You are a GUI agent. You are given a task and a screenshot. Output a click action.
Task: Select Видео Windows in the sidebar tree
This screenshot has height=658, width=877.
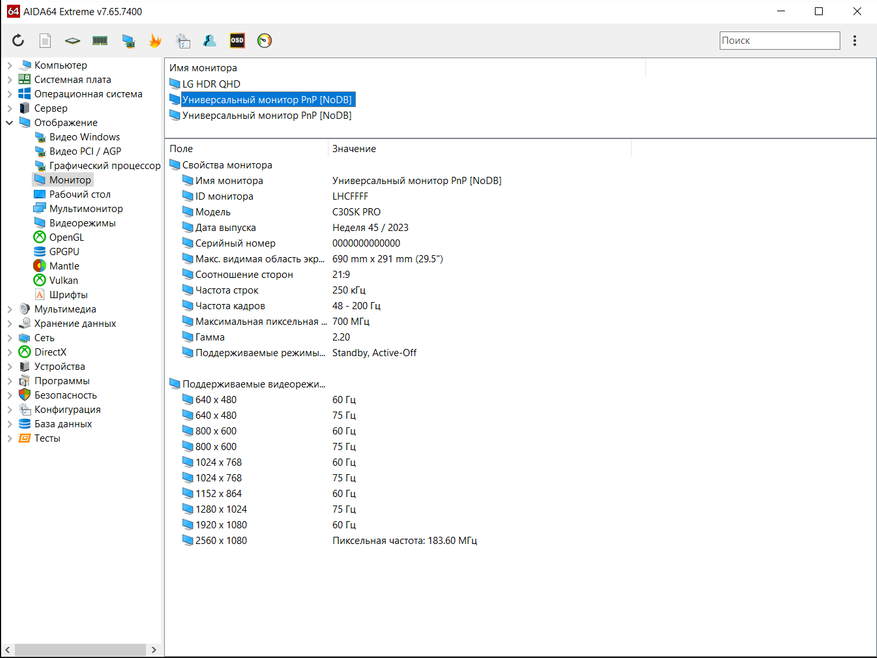84,137
